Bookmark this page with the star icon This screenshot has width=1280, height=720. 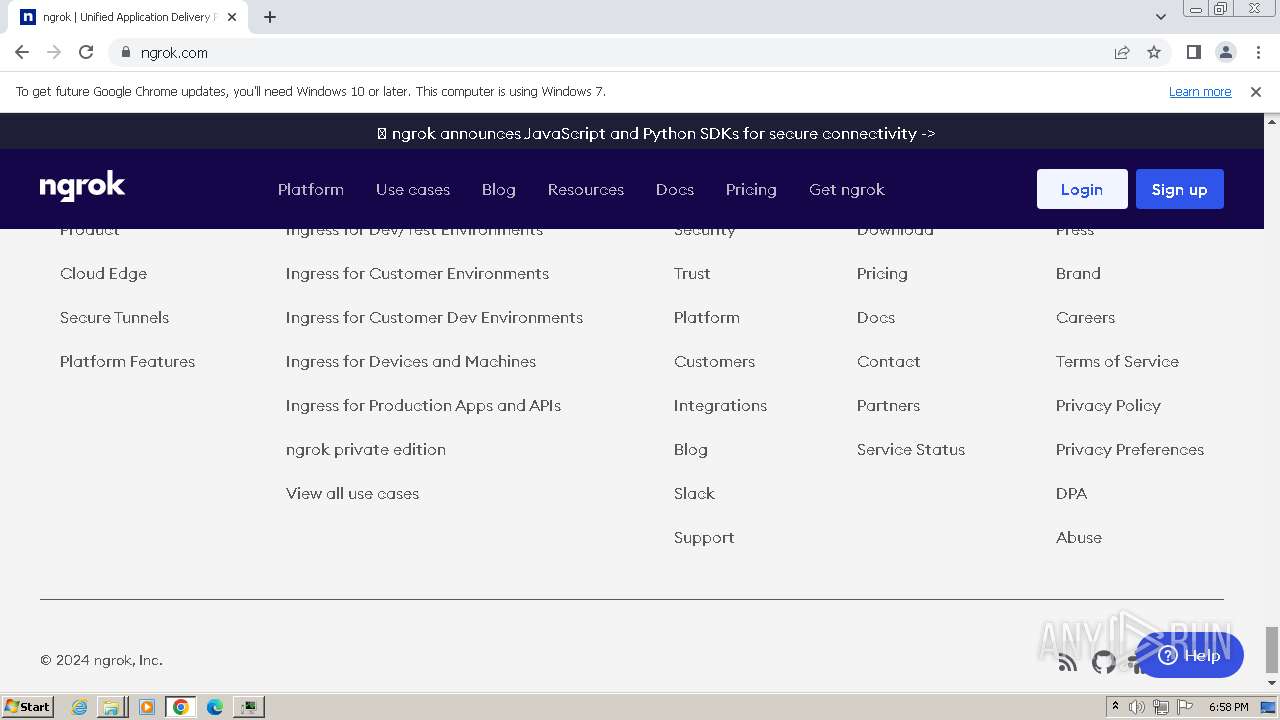coord(1154,52)
